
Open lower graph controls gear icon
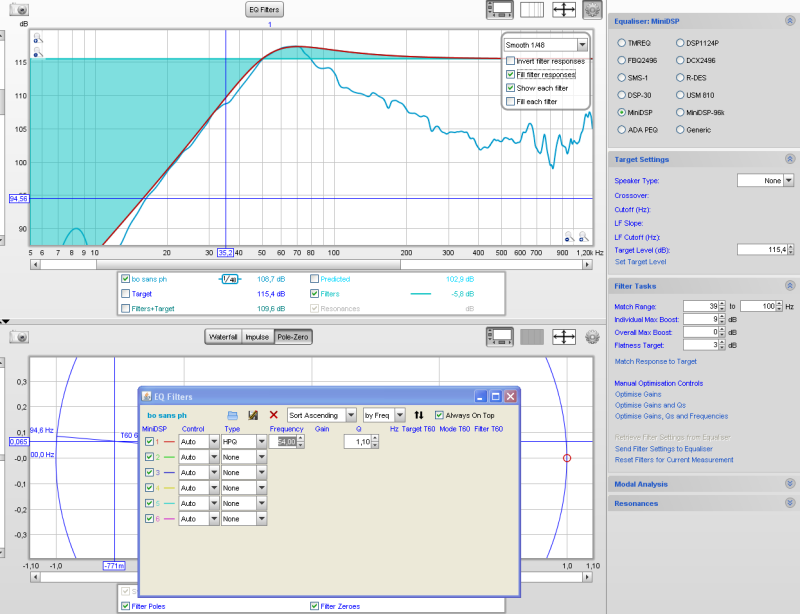tap(592, 337)
